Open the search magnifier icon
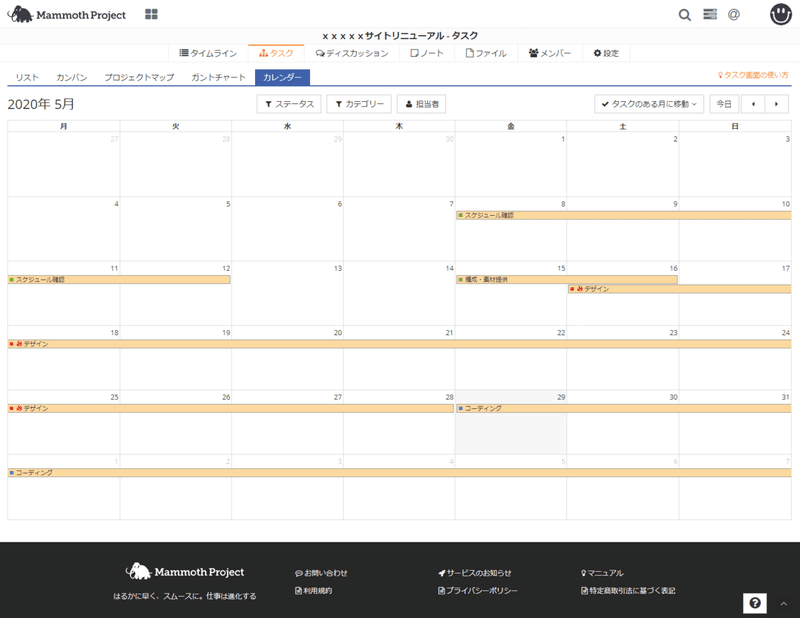The height and width of the screenshot is (618, 800). [x=685, y=15]
